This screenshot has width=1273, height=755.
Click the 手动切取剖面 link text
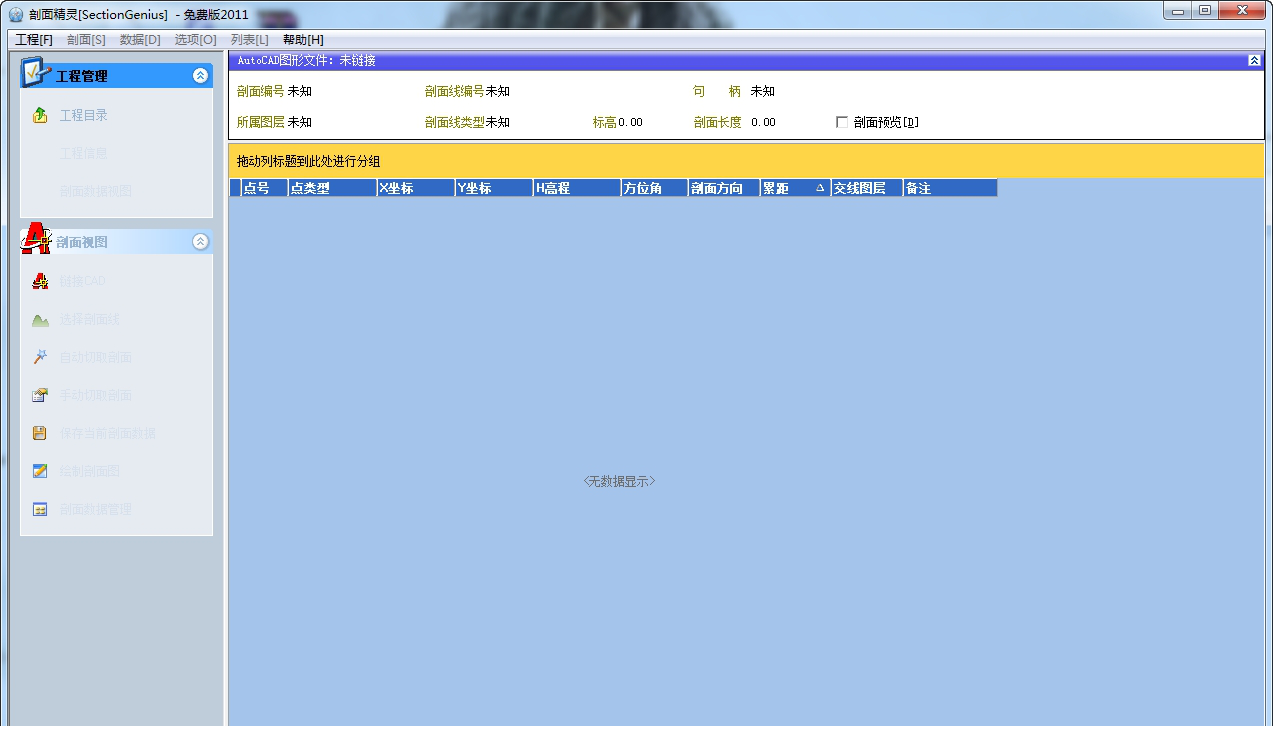coord(96,395)
